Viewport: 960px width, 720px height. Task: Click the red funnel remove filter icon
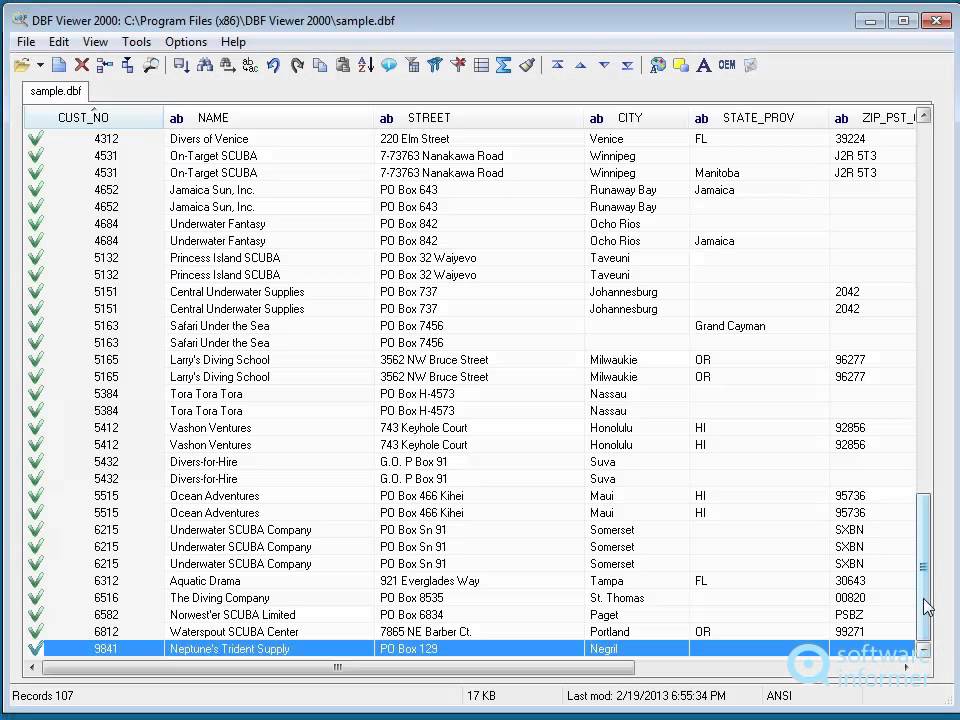[x=458, y=65]
